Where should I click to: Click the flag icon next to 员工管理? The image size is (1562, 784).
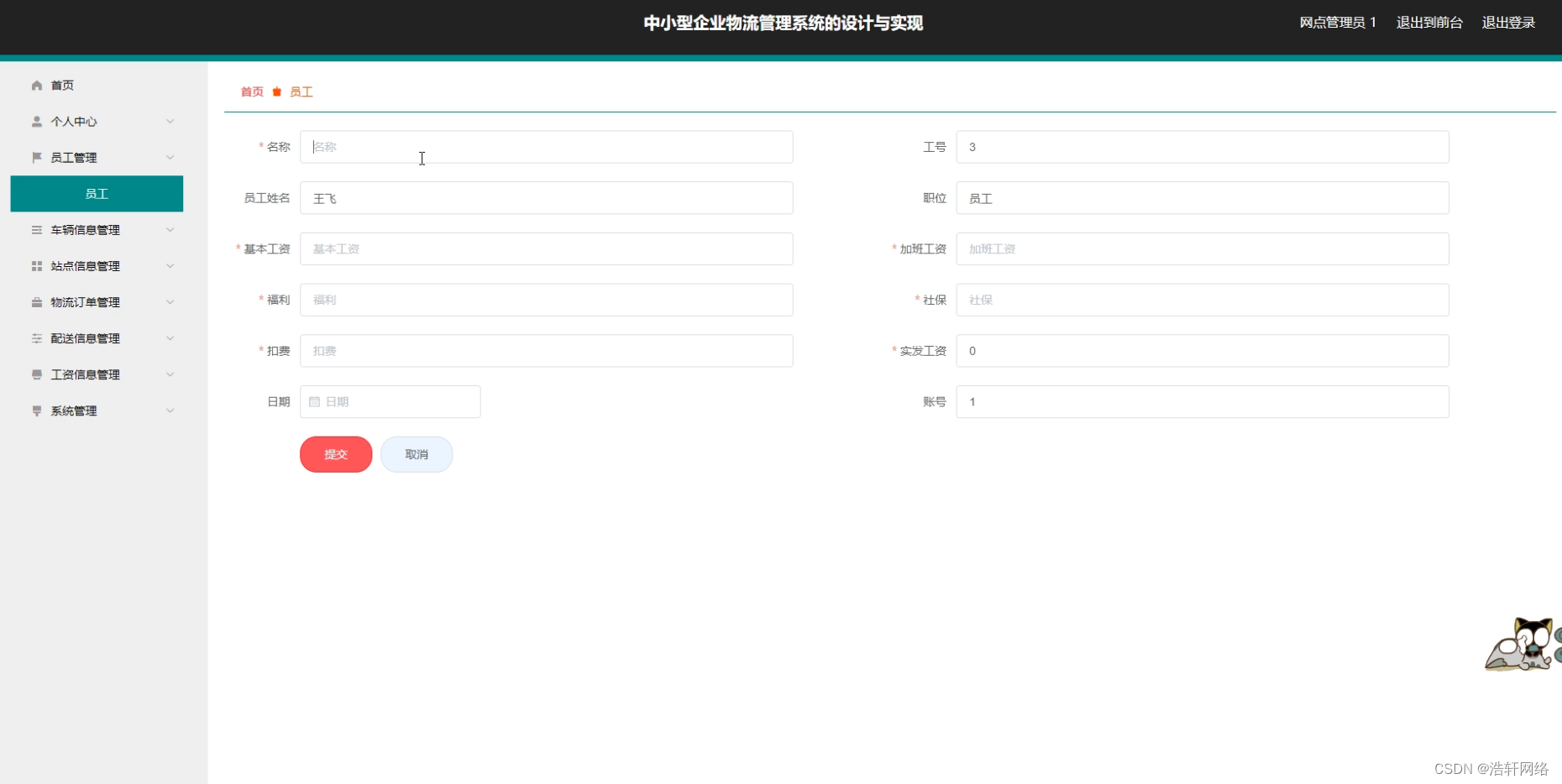[x=36, y=157]
